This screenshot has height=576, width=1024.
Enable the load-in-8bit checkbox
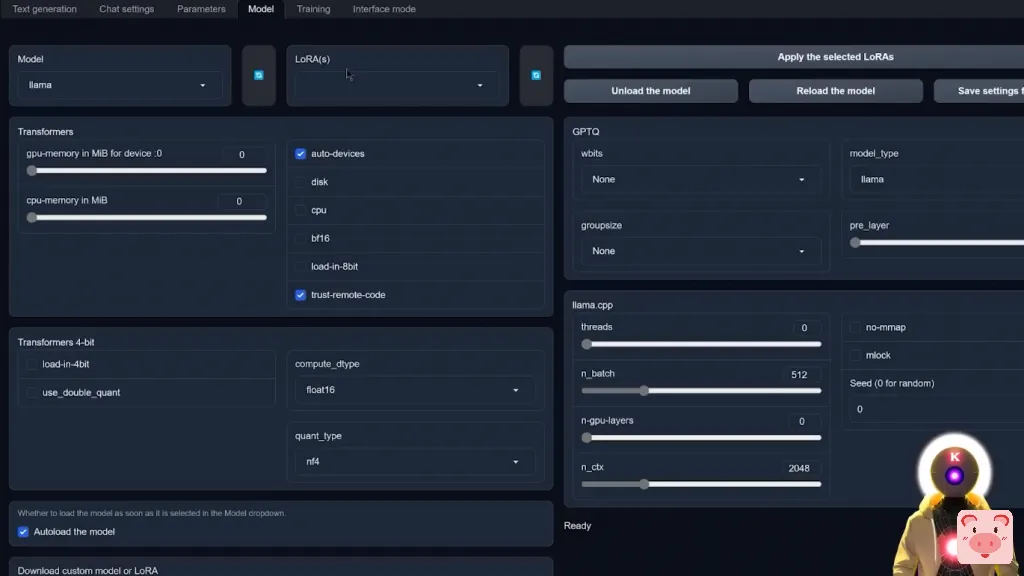click(x=301, y=267)
